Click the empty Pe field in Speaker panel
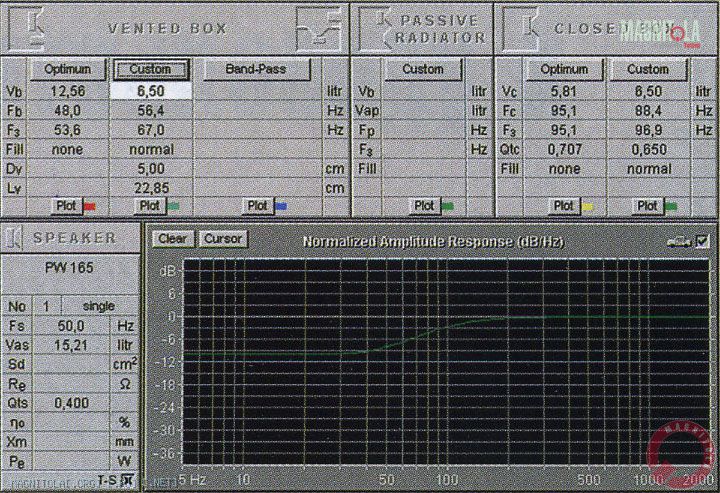This screenshot has height=493, width=720. [x=71, y=461]
